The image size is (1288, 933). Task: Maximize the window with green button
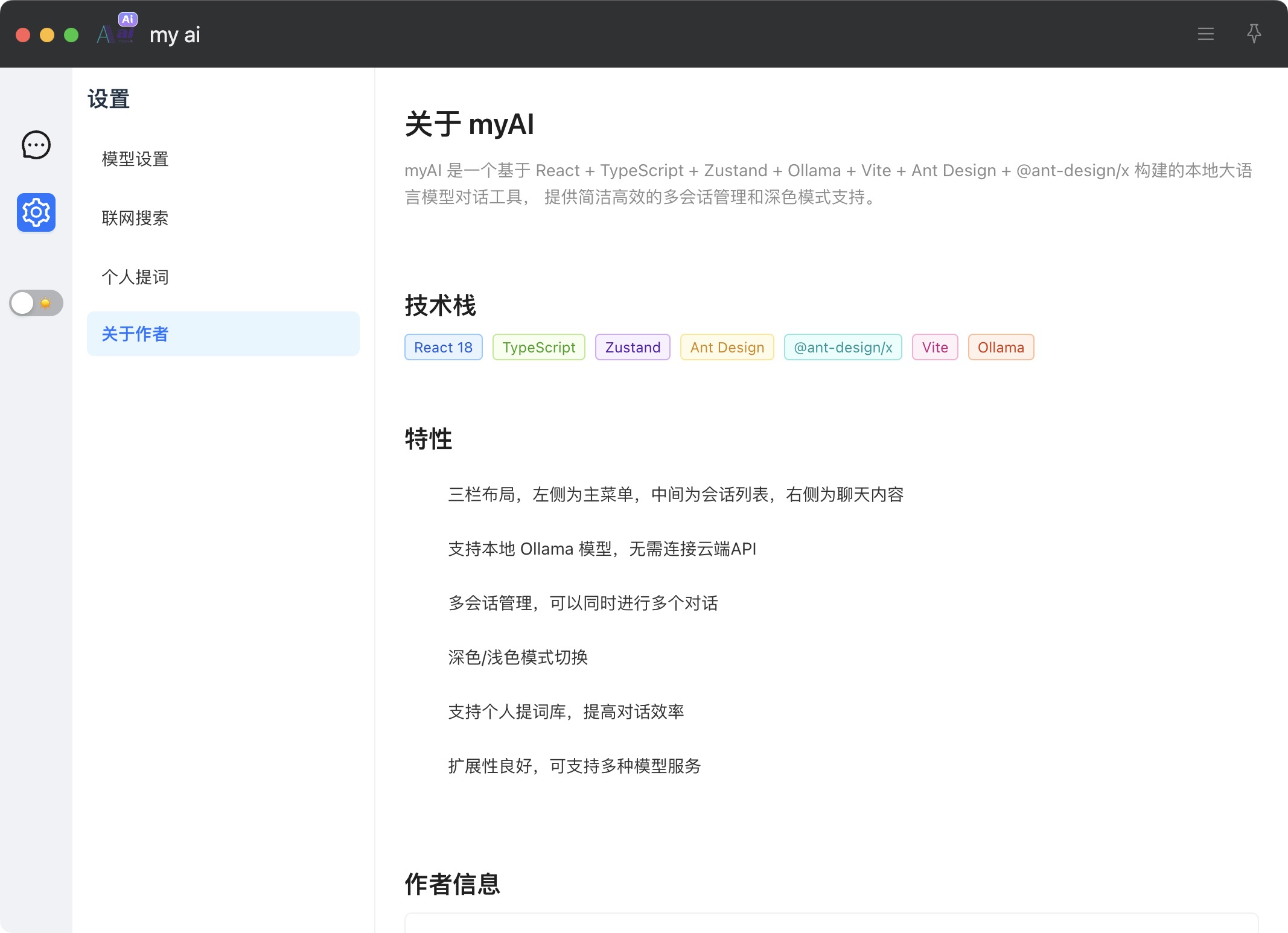pos(71,35)
